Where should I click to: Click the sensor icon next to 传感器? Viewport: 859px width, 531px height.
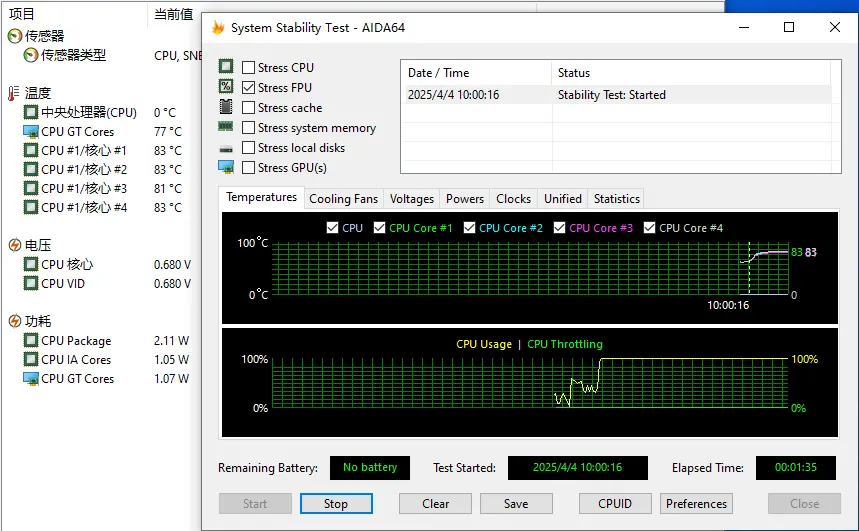click(15, 36)
